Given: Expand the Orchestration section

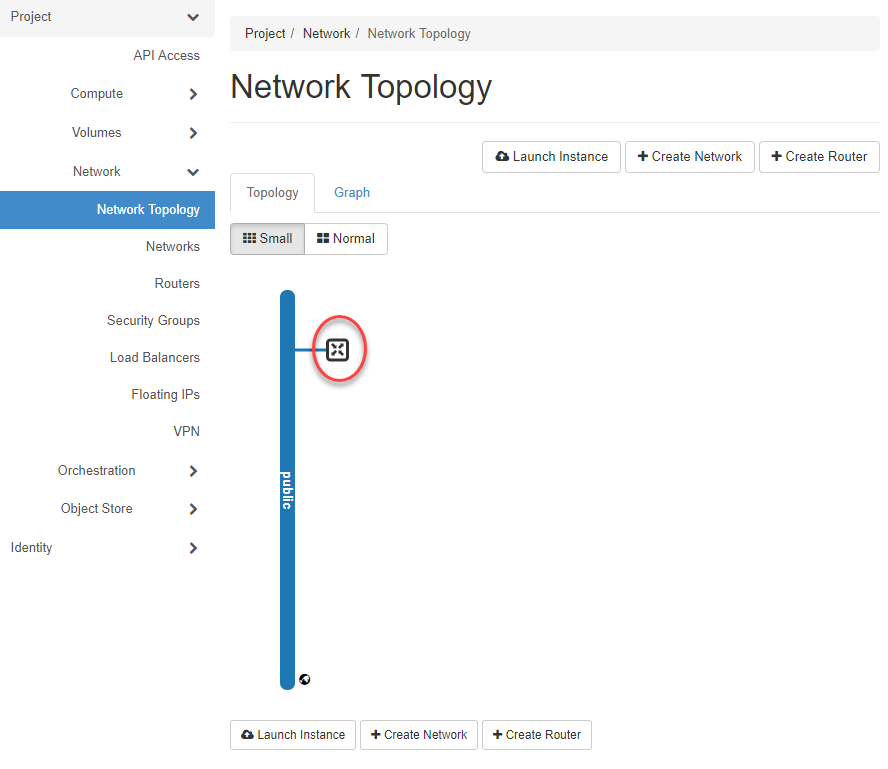Looking at the screenshot, I should 193,471.
